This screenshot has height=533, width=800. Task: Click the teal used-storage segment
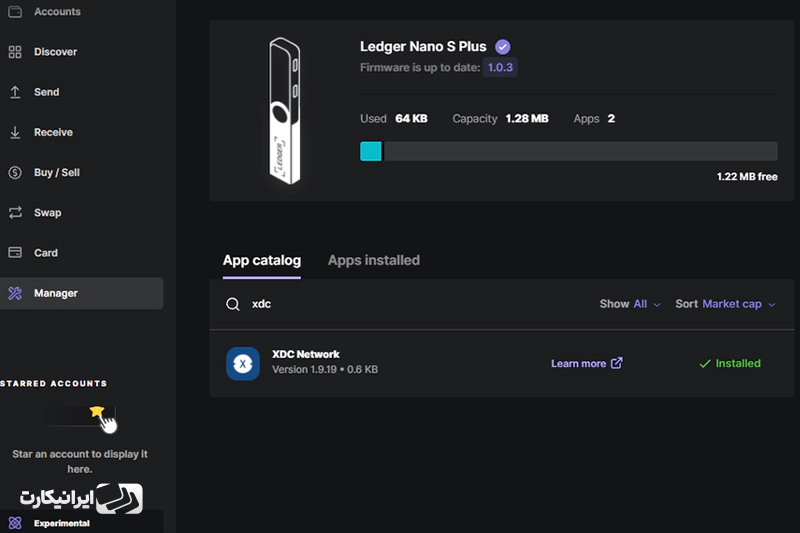pos(371,151)
